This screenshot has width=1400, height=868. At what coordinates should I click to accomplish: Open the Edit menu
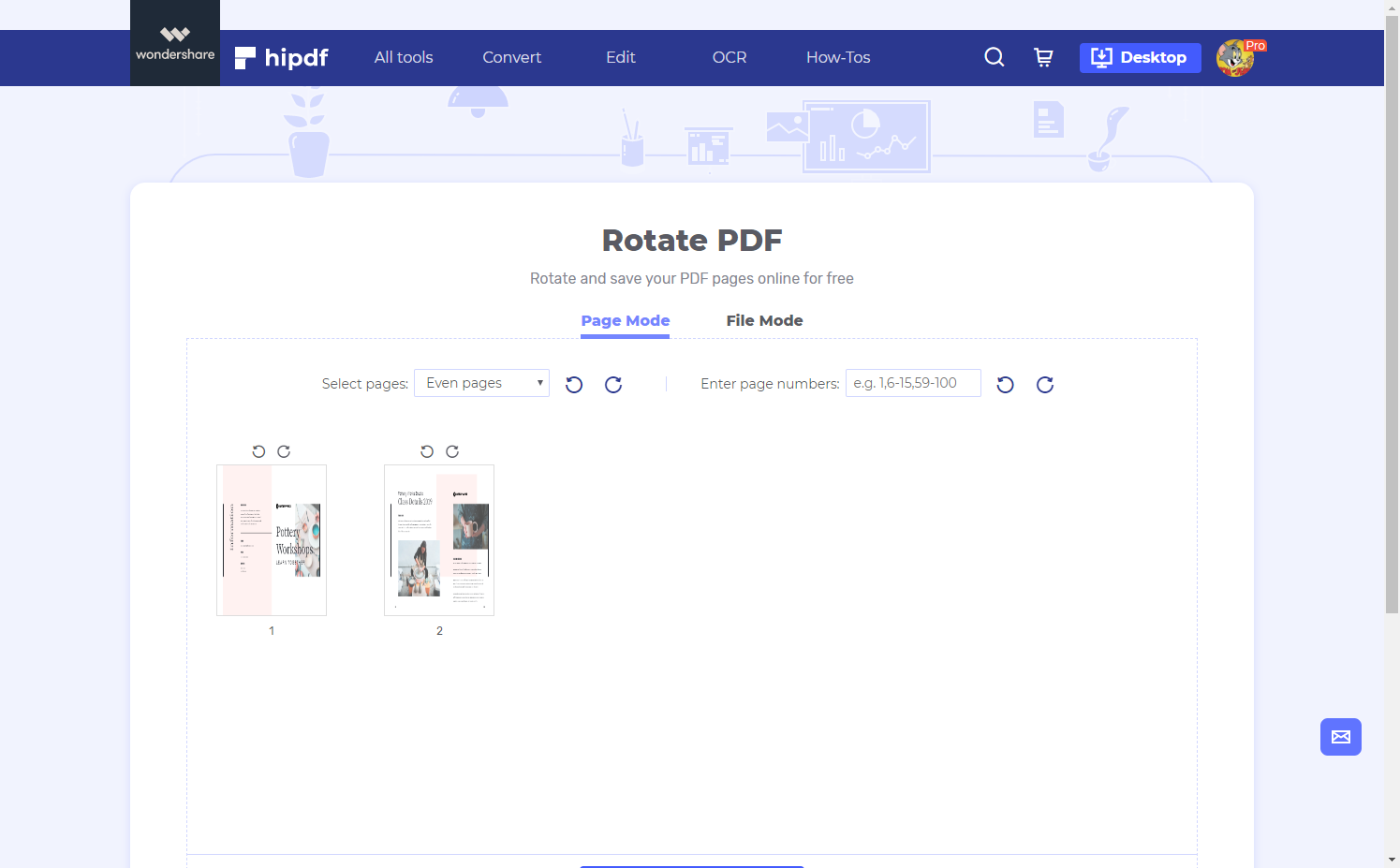pyautogui.click(x=621, y=57)
